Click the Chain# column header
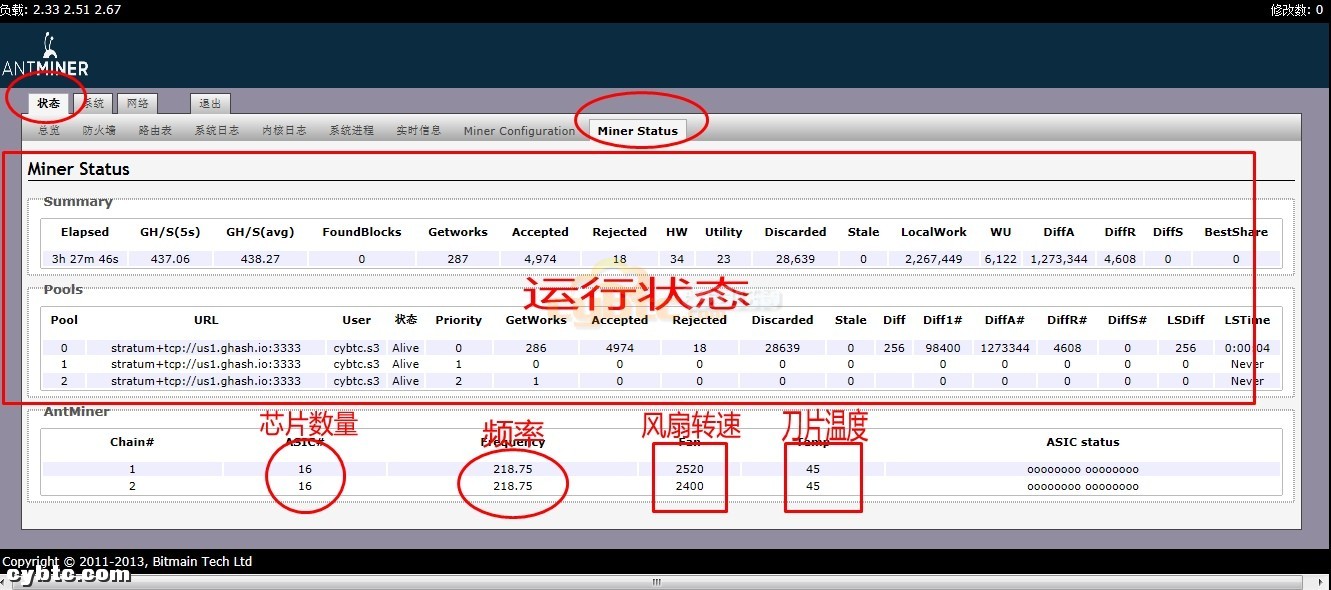The image size is (1331, 590). (x=132, y=442)
